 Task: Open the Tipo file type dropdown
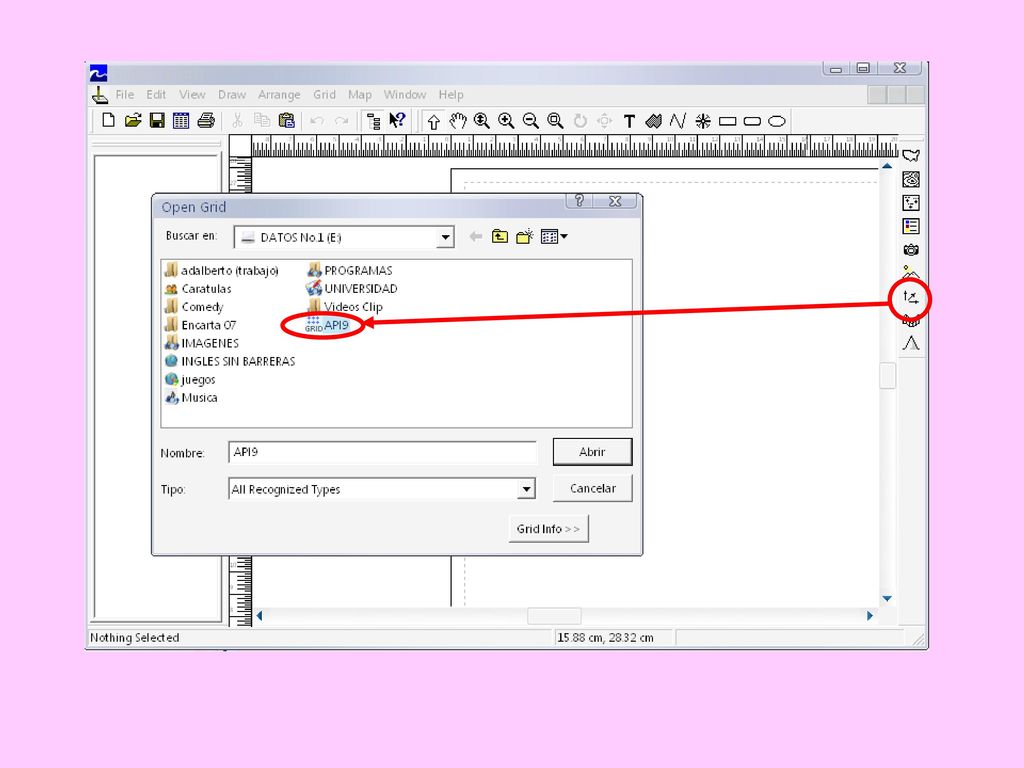tap(526, 489)
